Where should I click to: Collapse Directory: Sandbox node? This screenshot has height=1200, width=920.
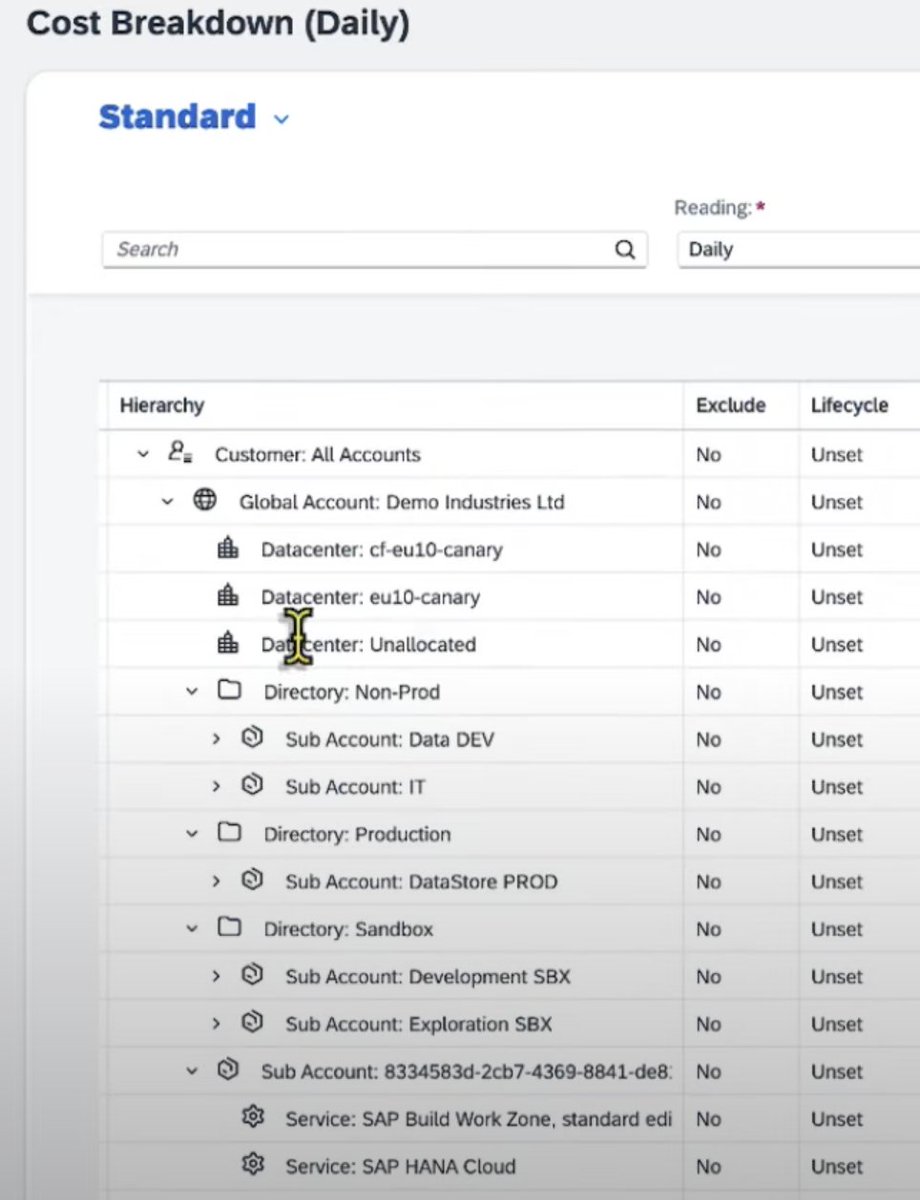tap(192, 929)
